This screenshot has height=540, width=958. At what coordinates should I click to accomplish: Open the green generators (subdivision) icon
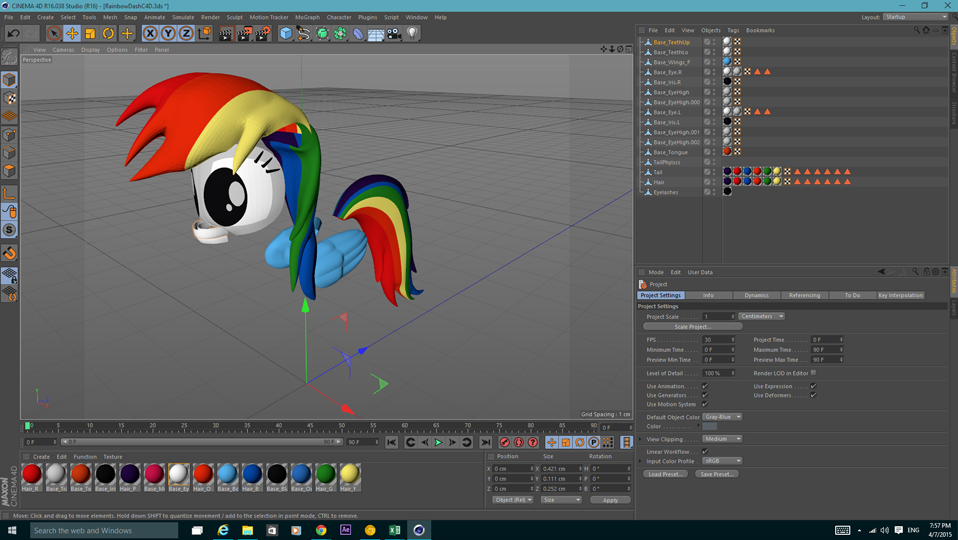tap(322, 34)
